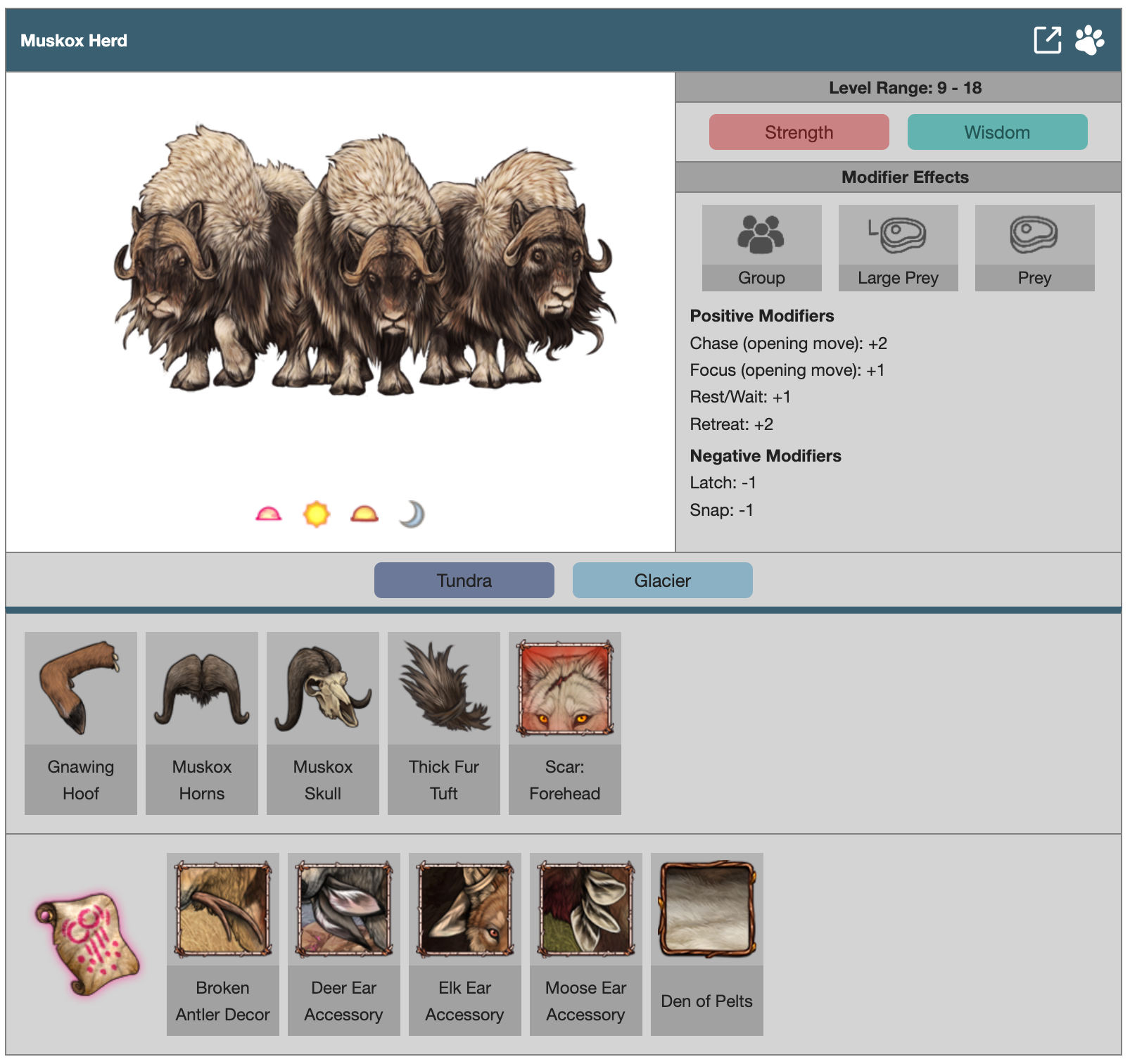Open the Muskox Horns item

click(x=202, y=723)
